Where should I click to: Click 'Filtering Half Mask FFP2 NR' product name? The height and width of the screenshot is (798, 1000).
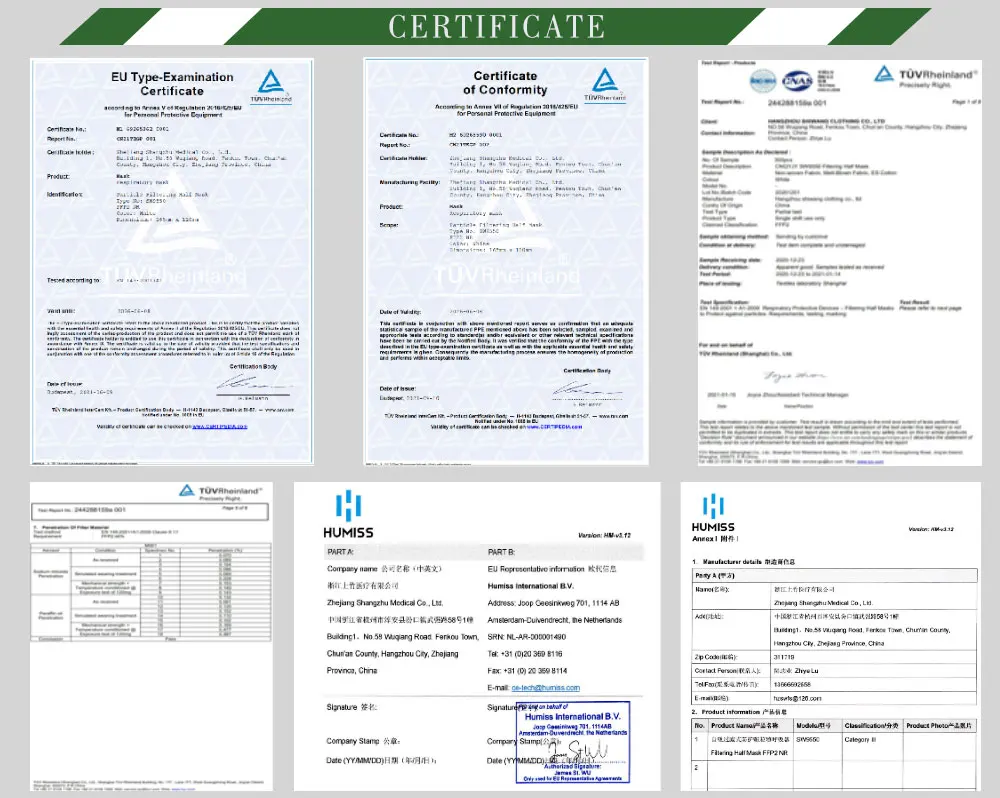tap(749, 753)
